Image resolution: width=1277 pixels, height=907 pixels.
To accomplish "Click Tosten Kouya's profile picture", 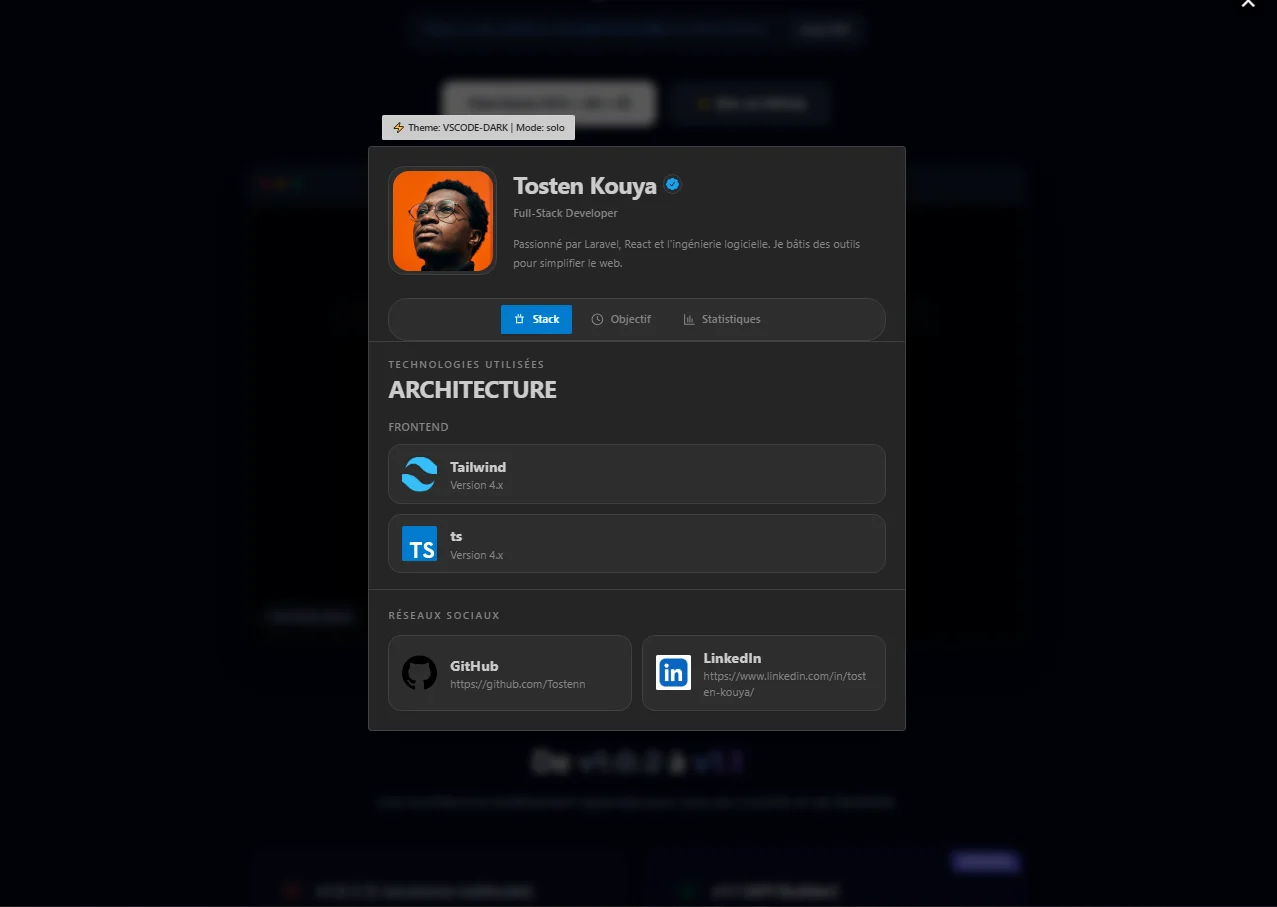I will [442, 220].
